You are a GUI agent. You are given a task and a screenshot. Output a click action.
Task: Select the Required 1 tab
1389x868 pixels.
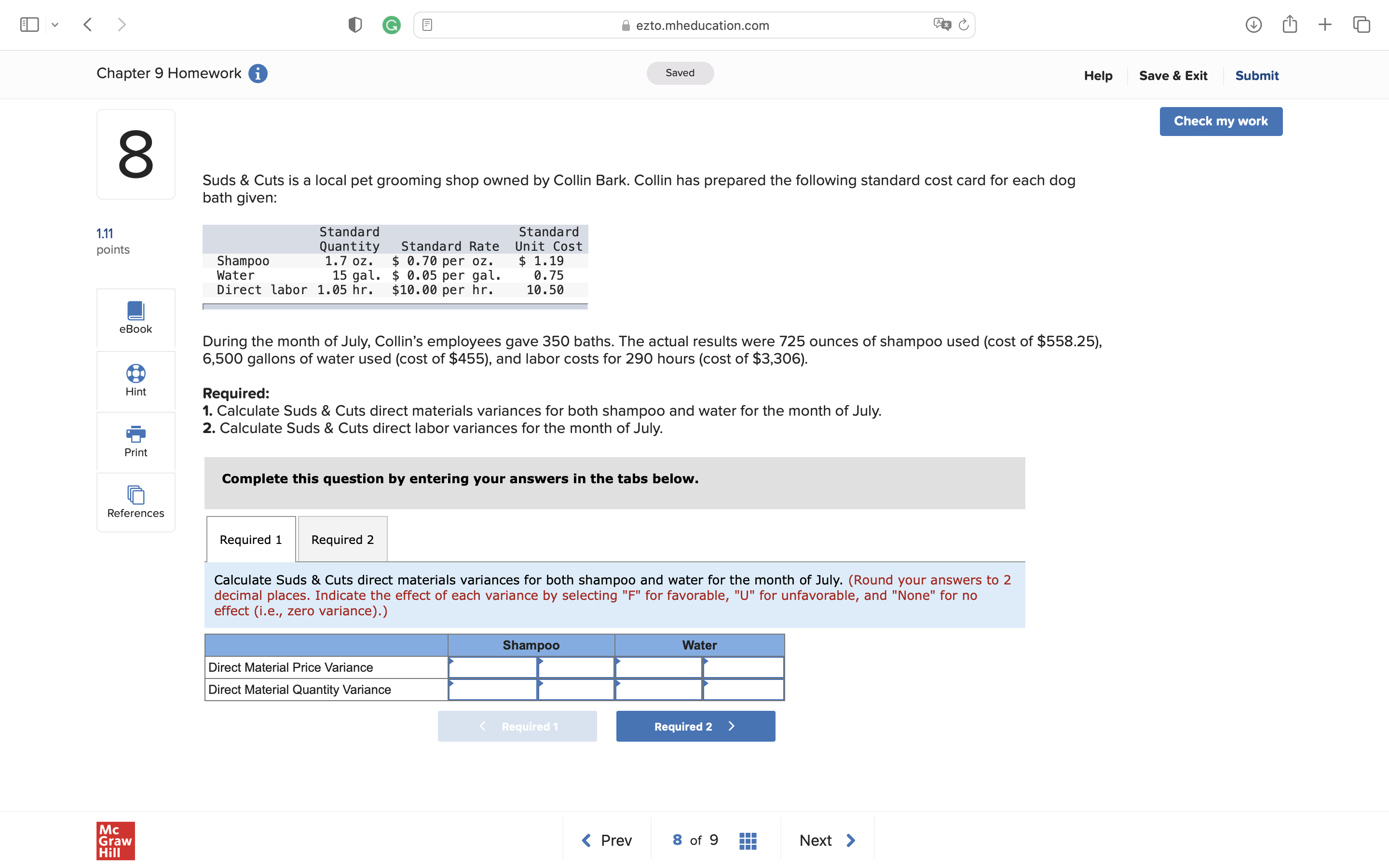pos(250,539)
